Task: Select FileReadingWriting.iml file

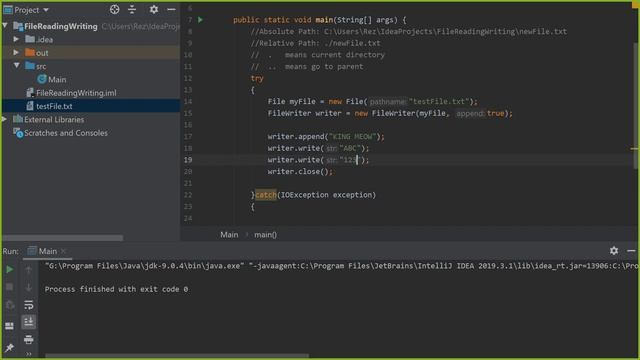Action: (76, 93)
